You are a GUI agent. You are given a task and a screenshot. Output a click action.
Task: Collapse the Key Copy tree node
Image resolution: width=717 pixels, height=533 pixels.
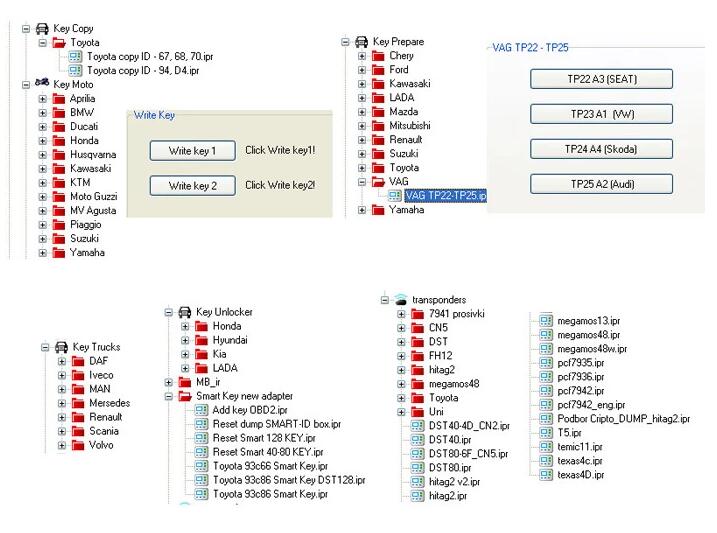coord(26,29)
